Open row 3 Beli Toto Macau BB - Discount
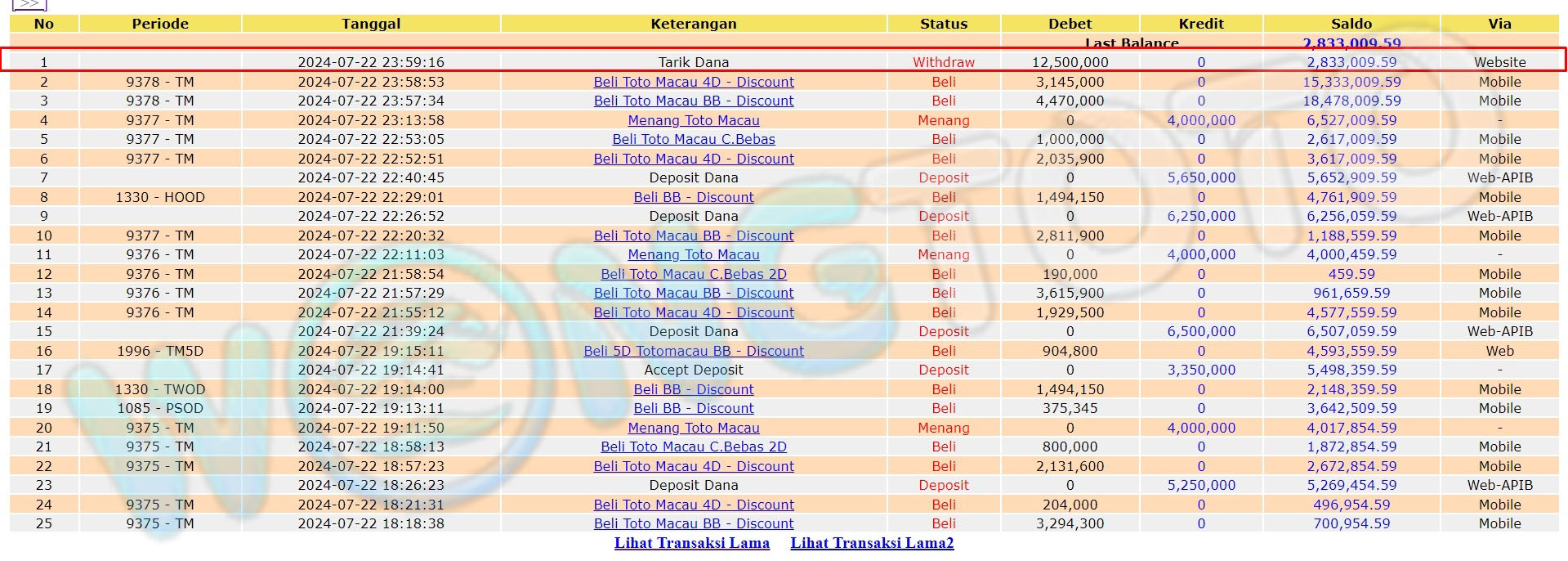Image resolution: width=1568 pixels, height=561 pixels. tap(693, 101)
